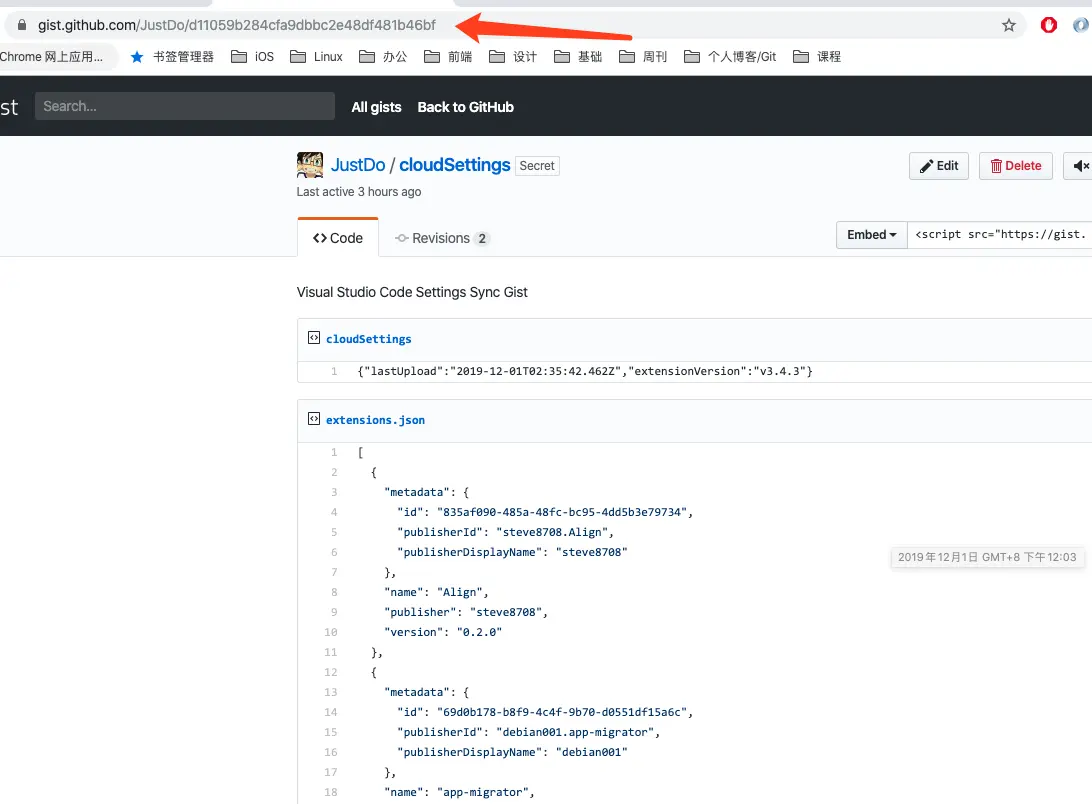
Task: Click the Delete gist button
Action: point(1015,166)
